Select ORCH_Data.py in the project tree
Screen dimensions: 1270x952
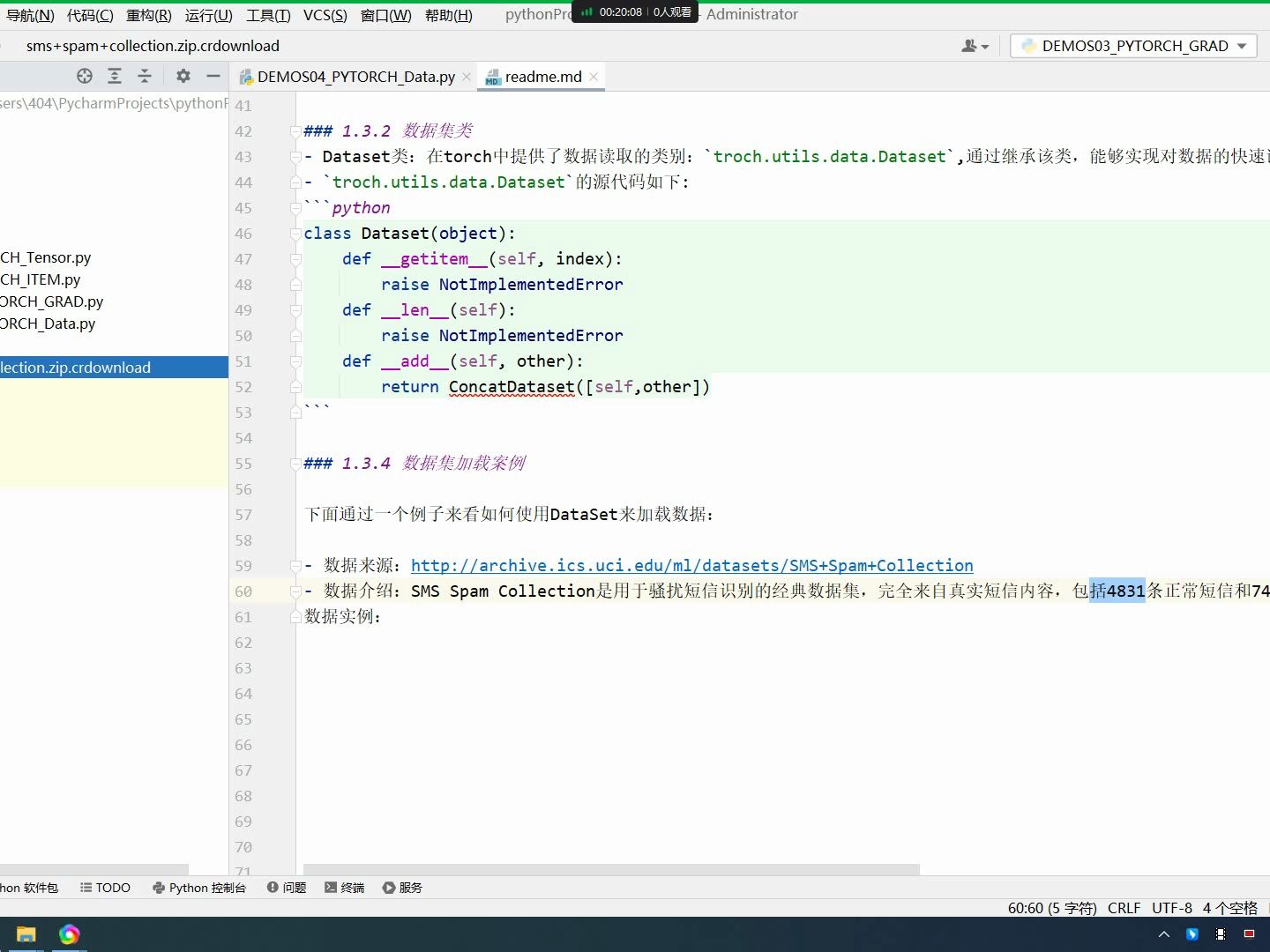tap(48, 324)
